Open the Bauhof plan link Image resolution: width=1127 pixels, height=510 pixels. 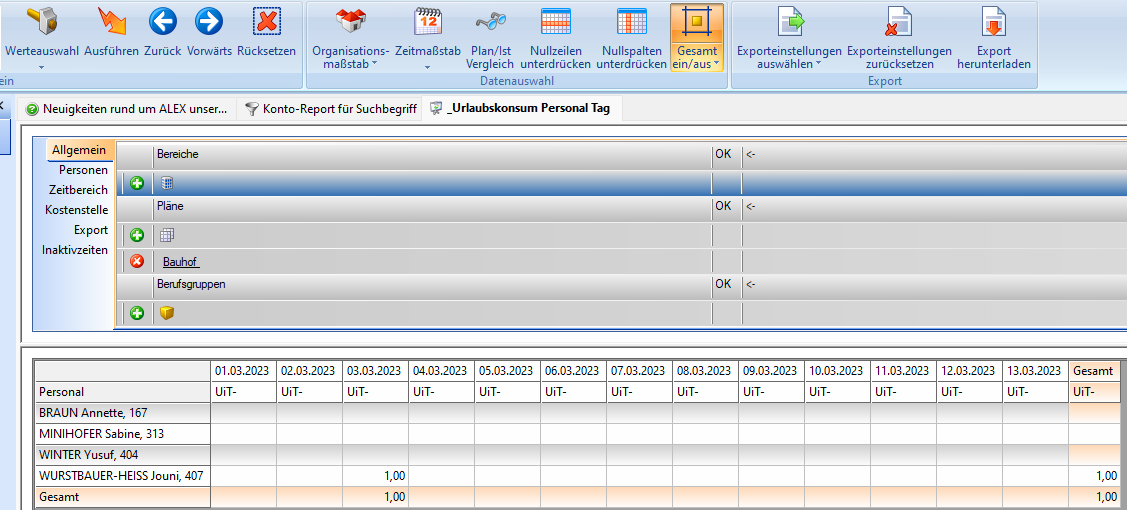pyautogui.click(x=180, y=262)
